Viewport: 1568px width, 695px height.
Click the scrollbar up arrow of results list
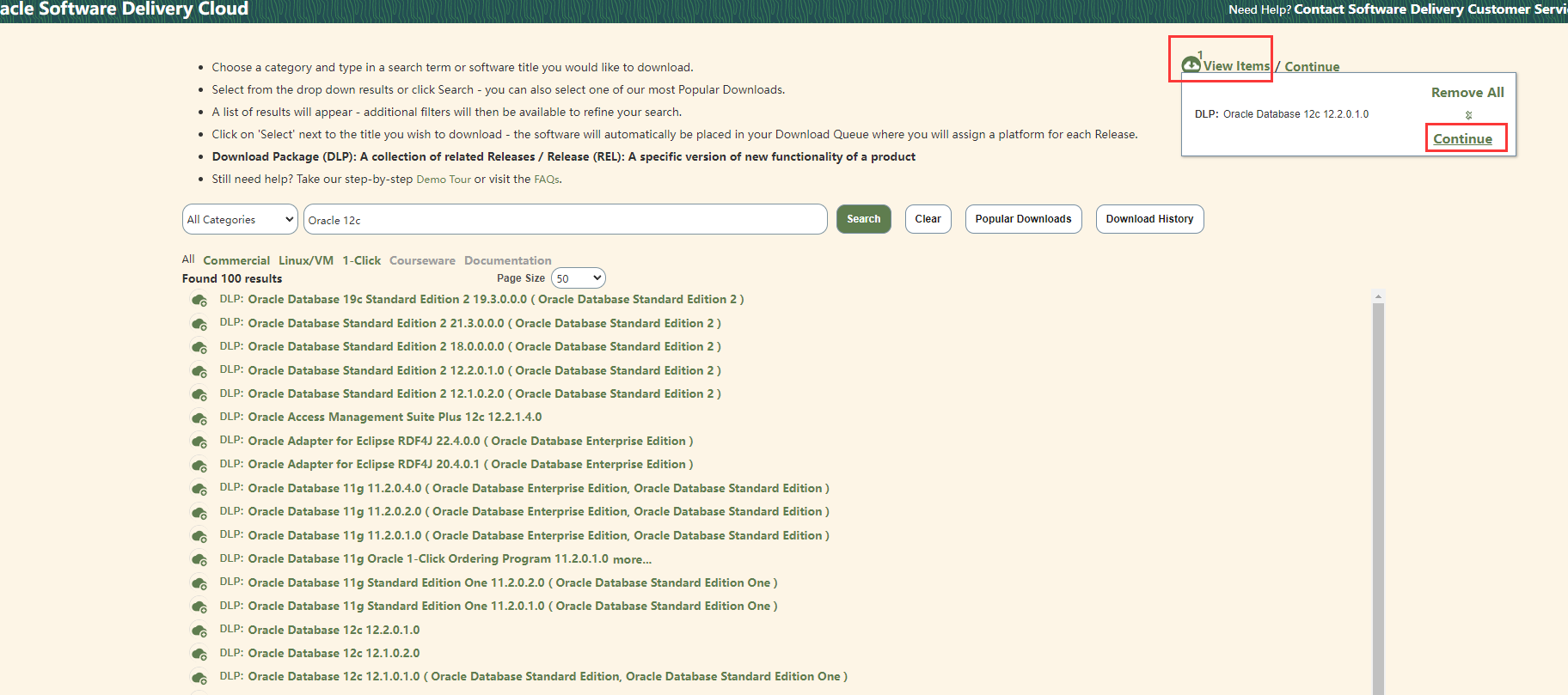pyautogui.click(x=1378, y=296)
